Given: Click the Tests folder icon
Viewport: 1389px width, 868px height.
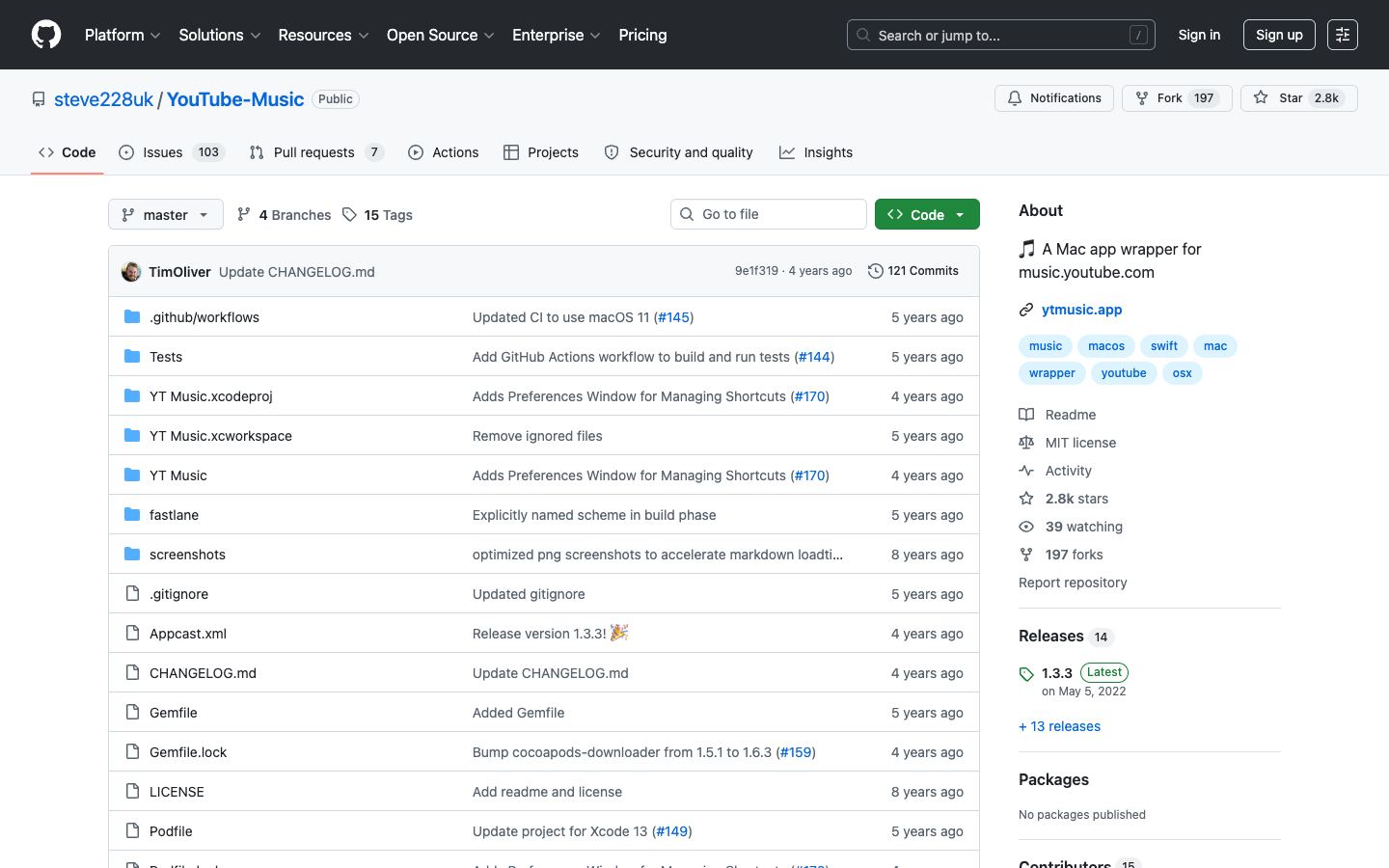Looking at the screenshot, I should tap(132, 356).
